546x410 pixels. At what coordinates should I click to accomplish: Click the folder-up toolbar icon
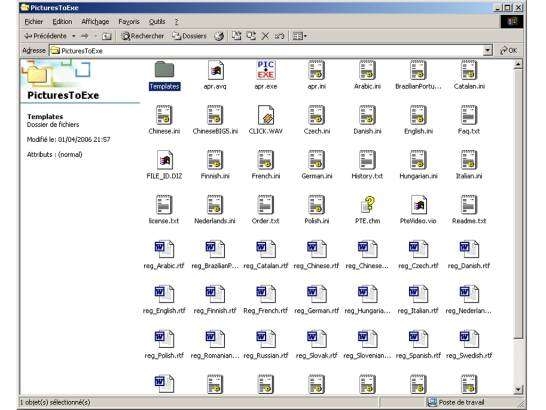(107, 36)
